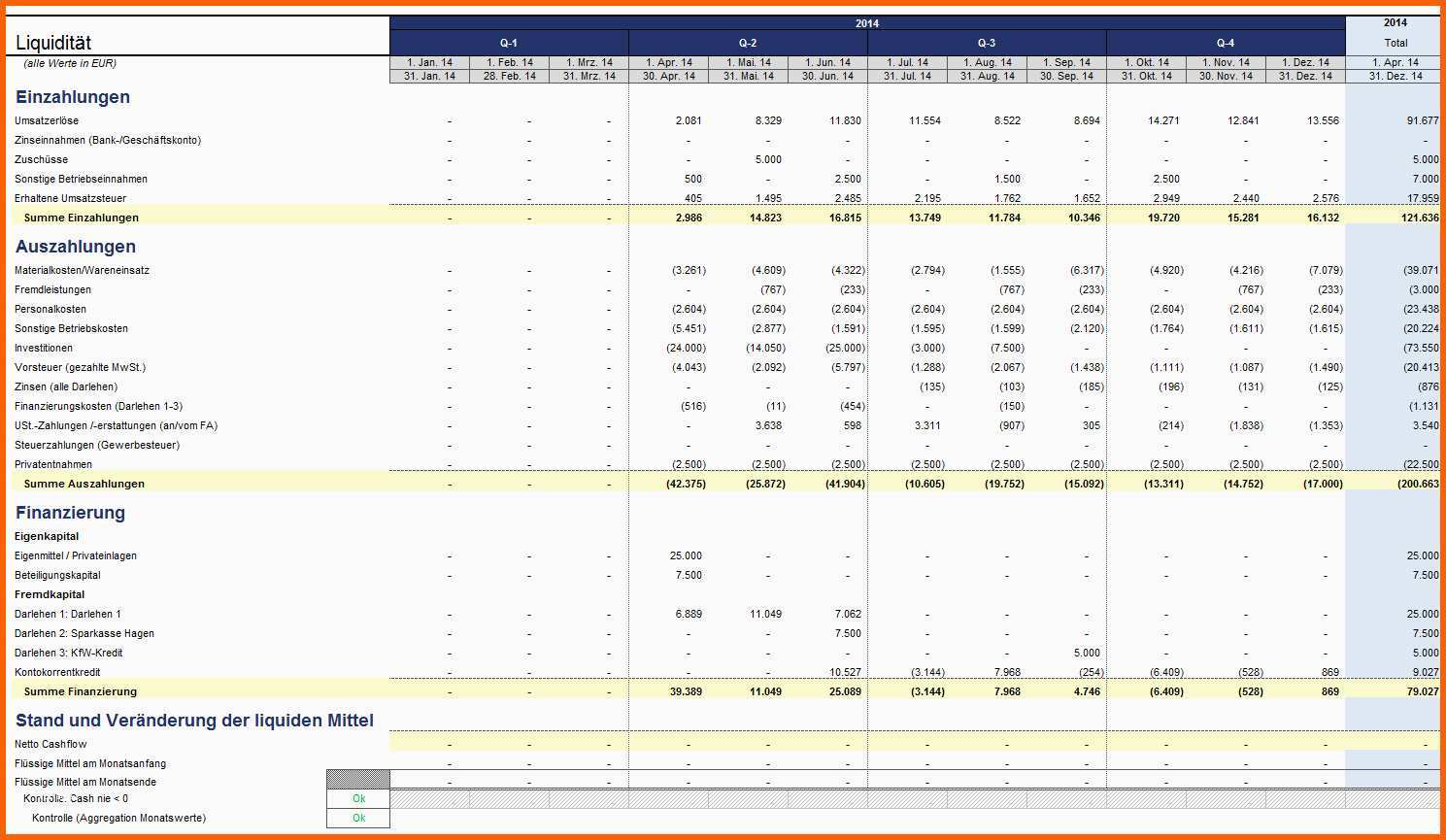Click the Liquidität title cell
The width and height of the screenshot is (1446, 840).
point(53,43)
